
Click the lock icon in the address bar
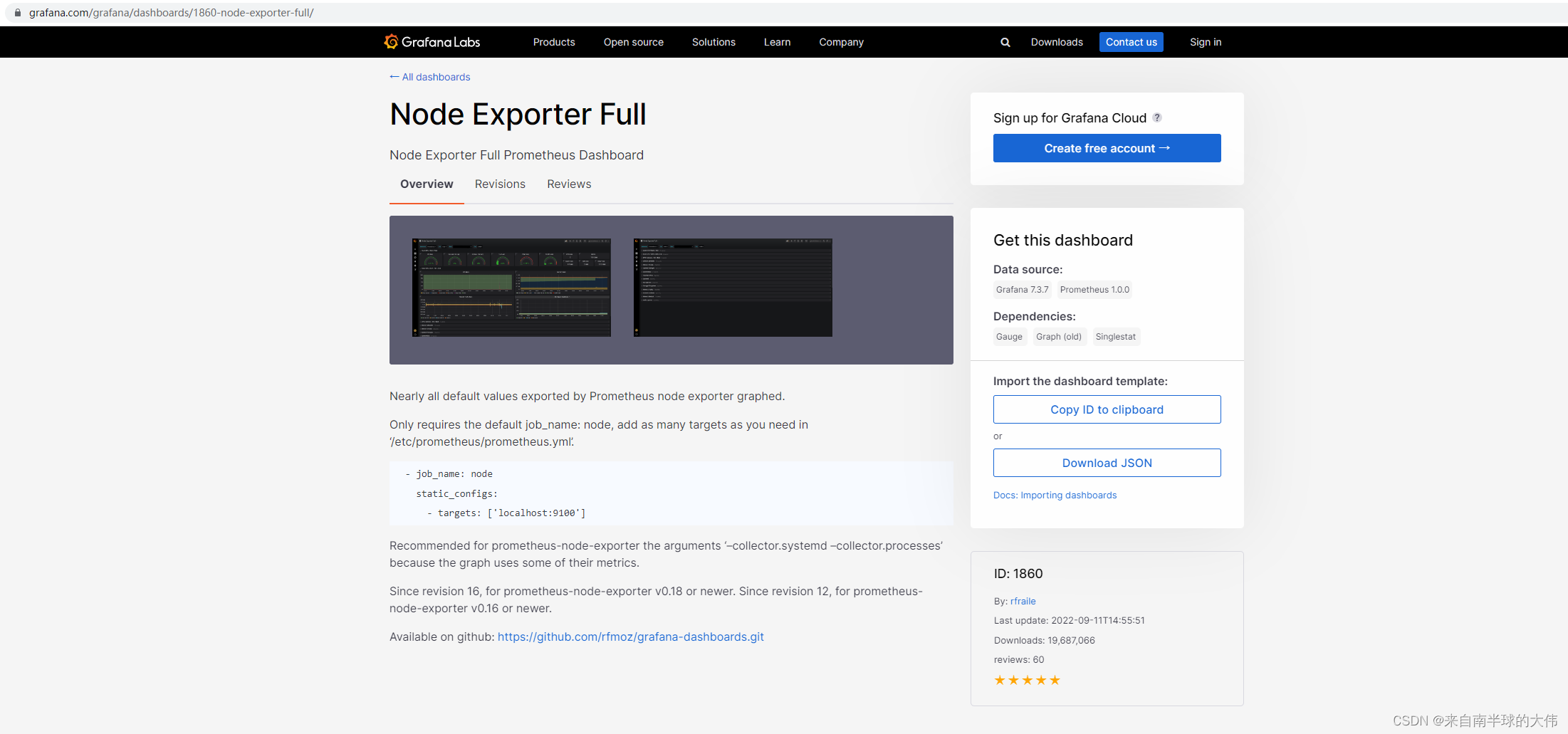18,13
